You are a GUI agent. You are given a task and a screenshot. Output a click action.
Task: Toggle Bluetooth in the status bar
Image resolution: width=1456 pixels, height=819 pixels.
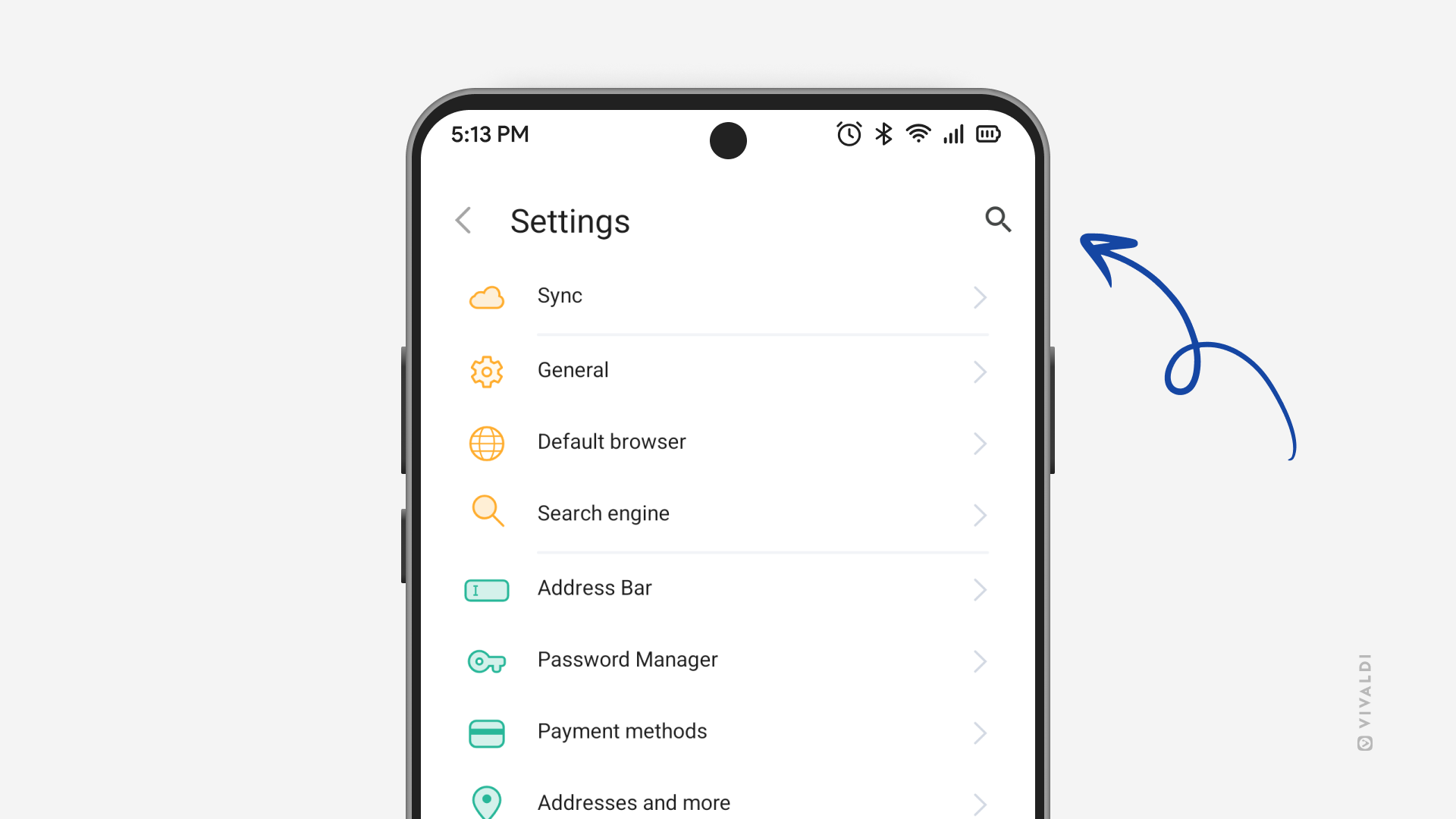(881, 135)
